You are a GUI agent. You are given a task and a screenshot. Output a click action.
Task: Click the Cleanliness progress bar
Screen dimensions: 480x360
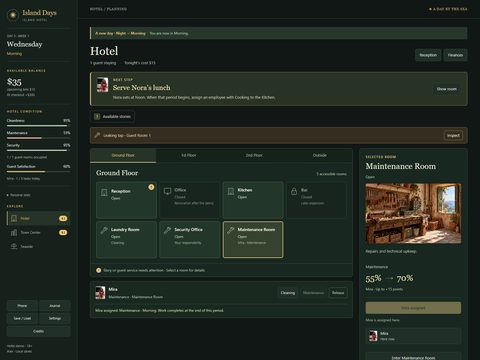pyautogui.click(x=39, y=126)
